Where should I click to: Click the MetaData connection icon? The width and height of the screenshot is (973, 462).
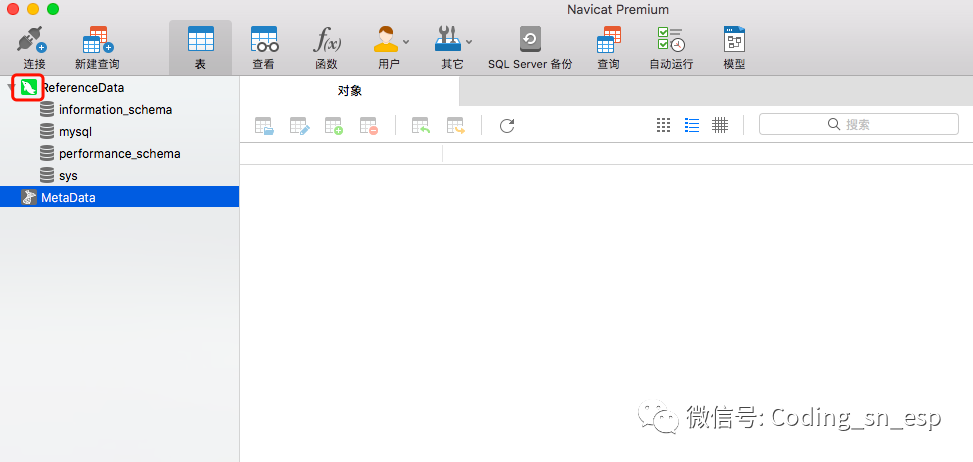pos(29,197)
